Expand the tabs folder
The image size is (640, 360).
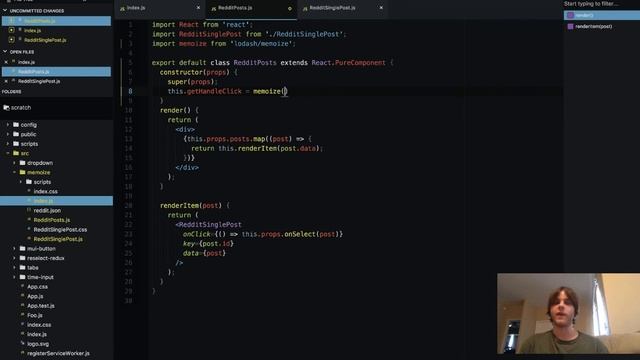(14, 268)
